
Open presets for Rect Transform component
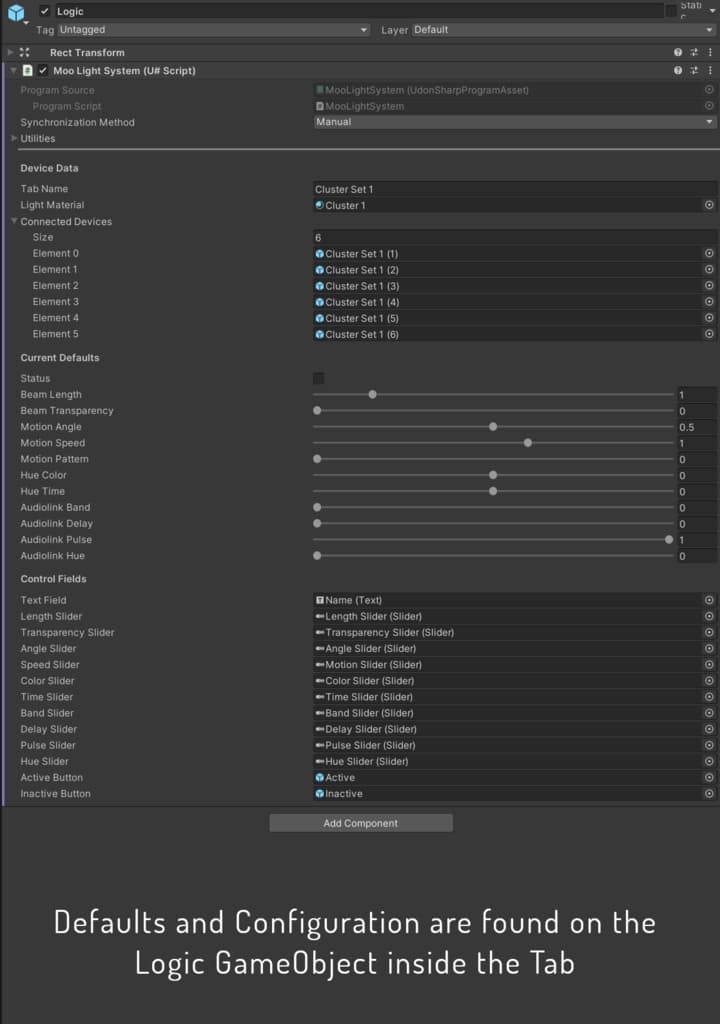click(x=694, y=52)
